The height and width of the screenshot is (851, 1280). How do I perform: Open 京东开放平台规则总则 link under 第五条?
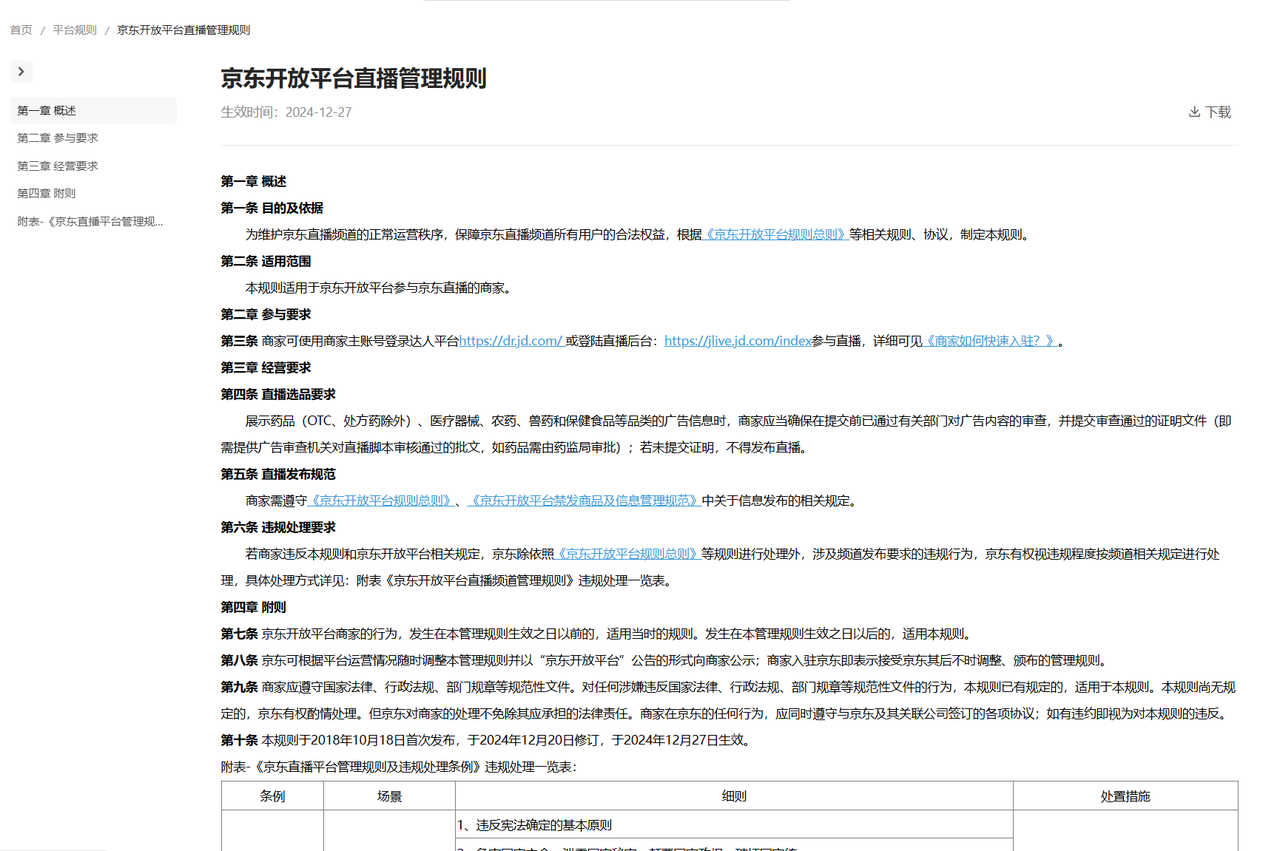381,501
